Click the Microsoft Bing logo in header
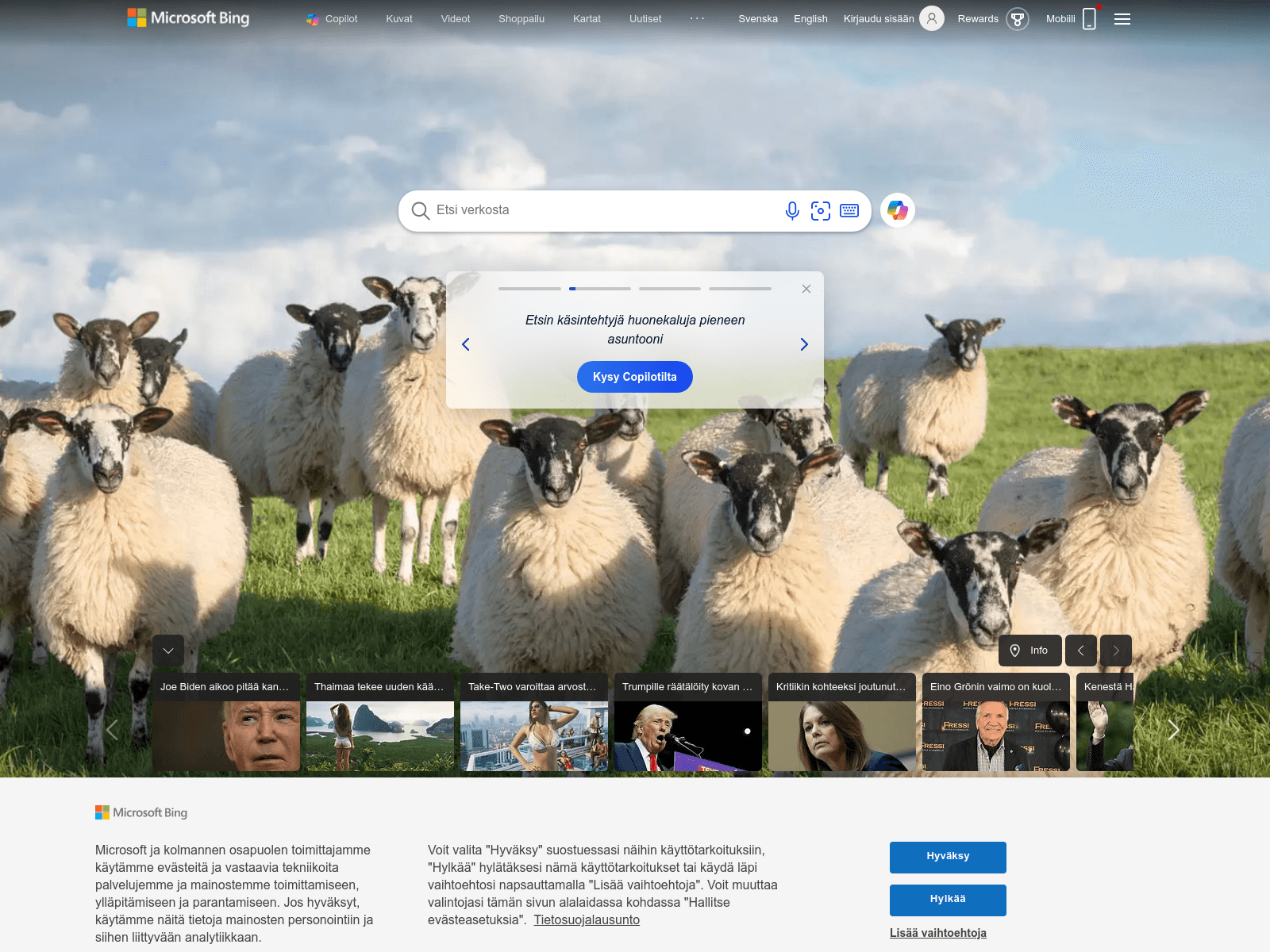1270x952 pixels. click(x=188, y=18)
